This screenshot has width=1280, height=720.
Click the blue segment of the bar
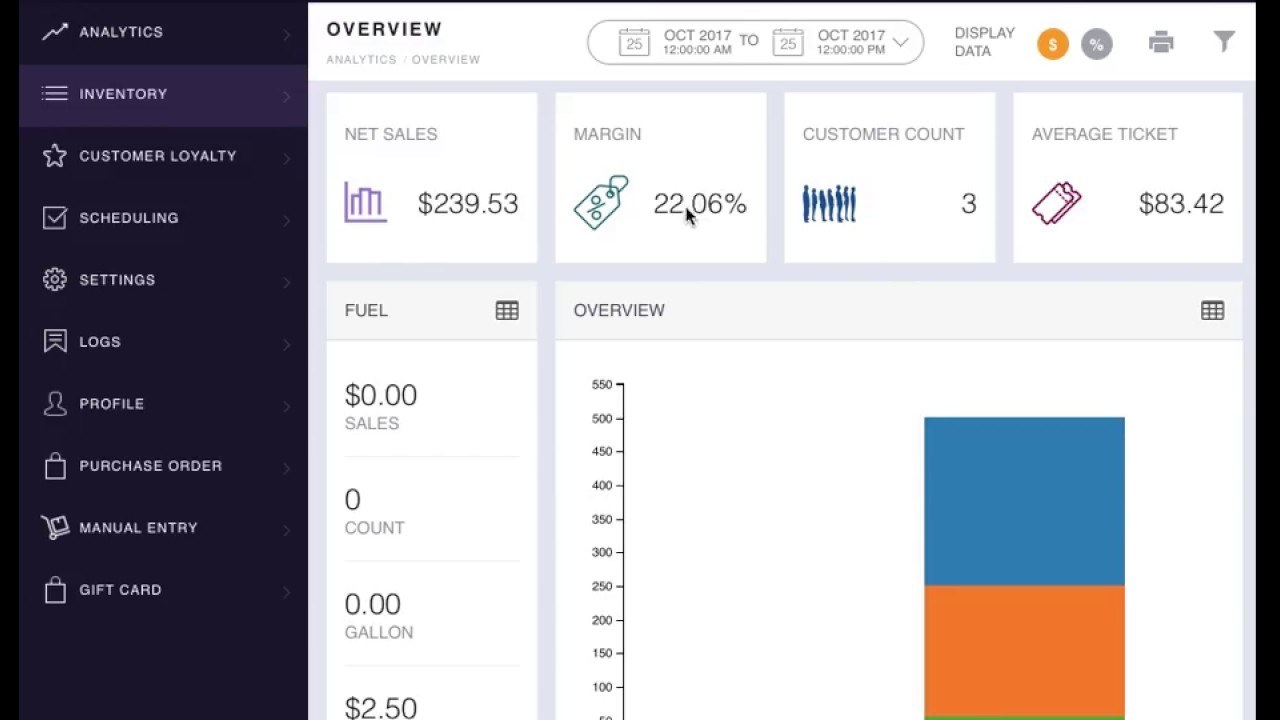[1024, 501]
